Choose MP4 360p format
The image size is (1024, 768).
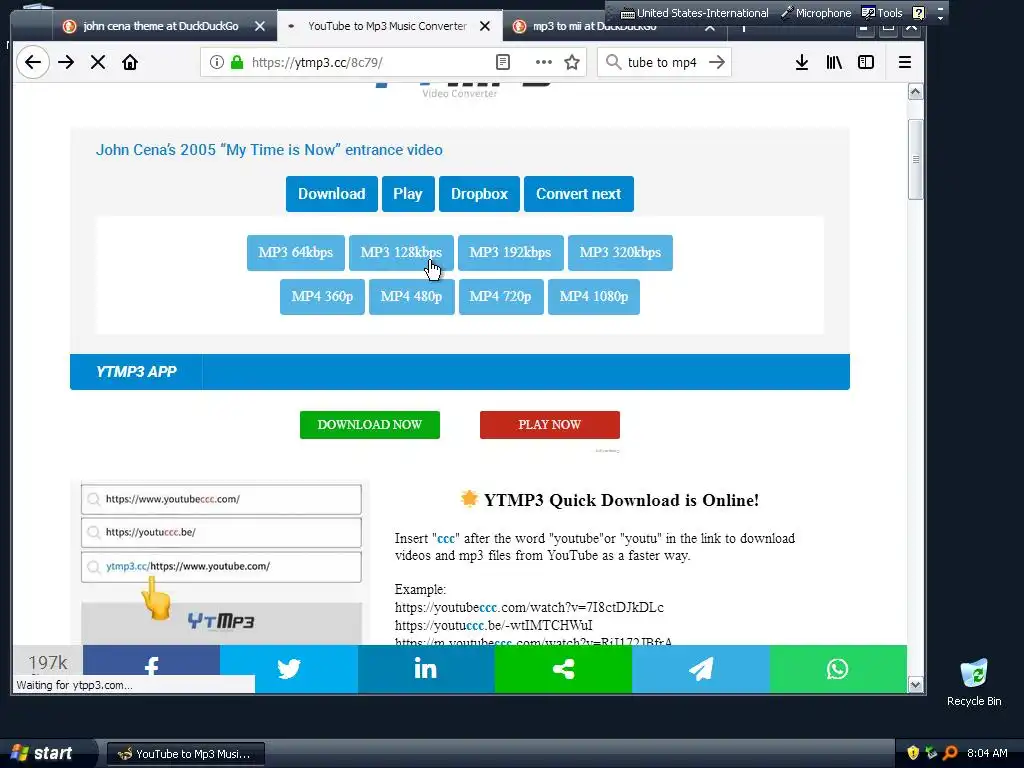(x=323, y=296)
